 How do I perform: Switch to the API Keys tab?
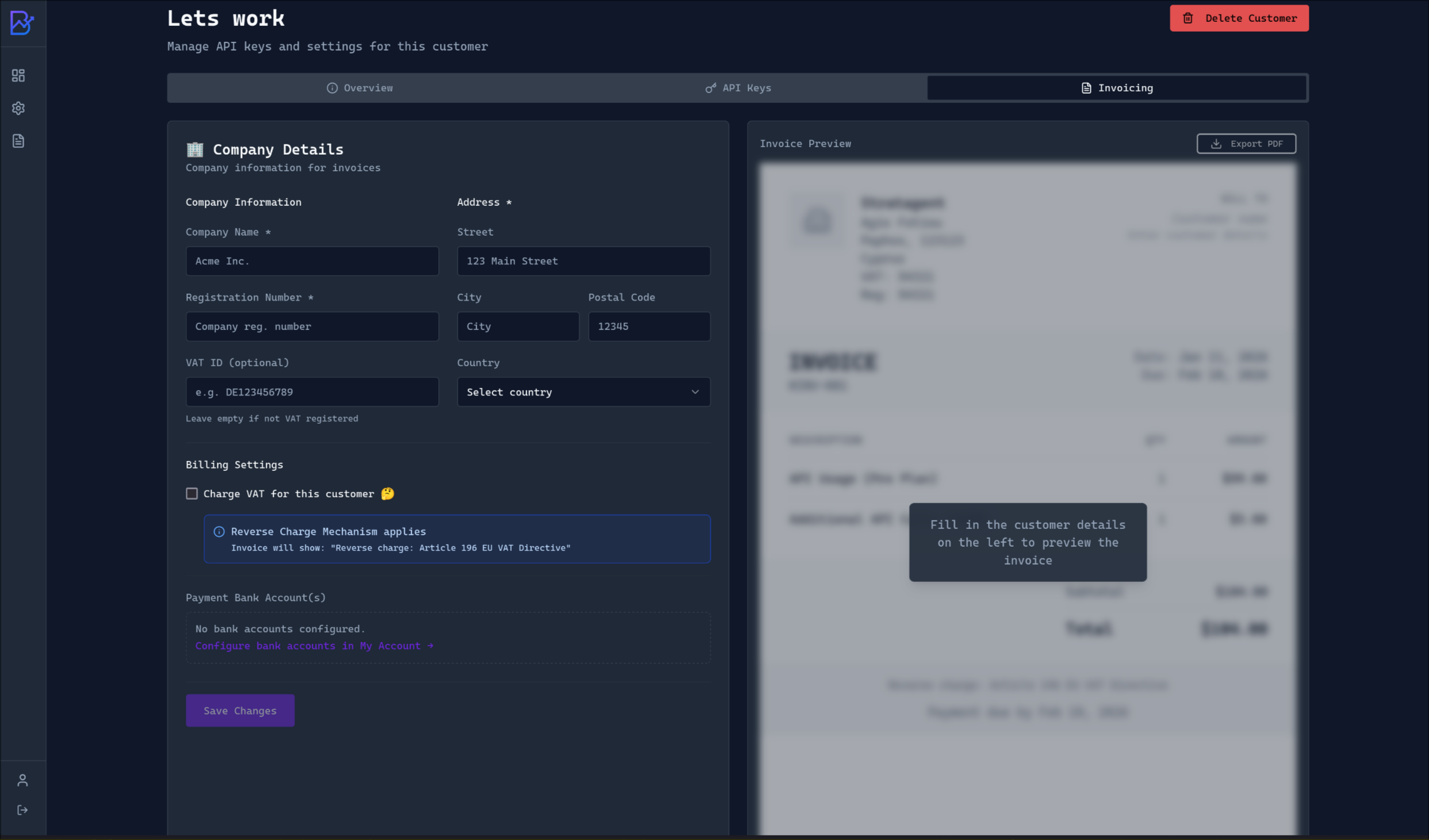click(738, 88)
